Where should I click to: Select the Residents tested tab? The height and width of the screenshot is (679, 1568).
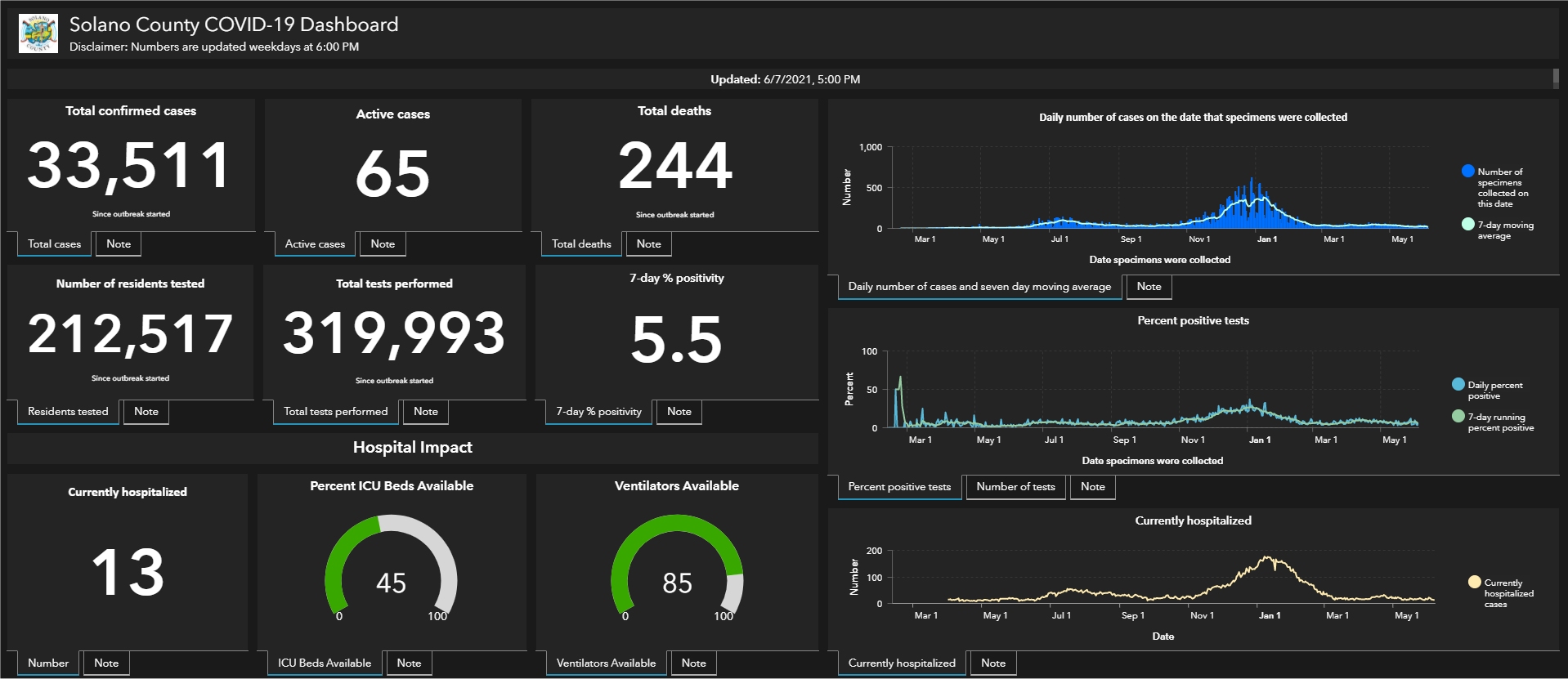68,412
